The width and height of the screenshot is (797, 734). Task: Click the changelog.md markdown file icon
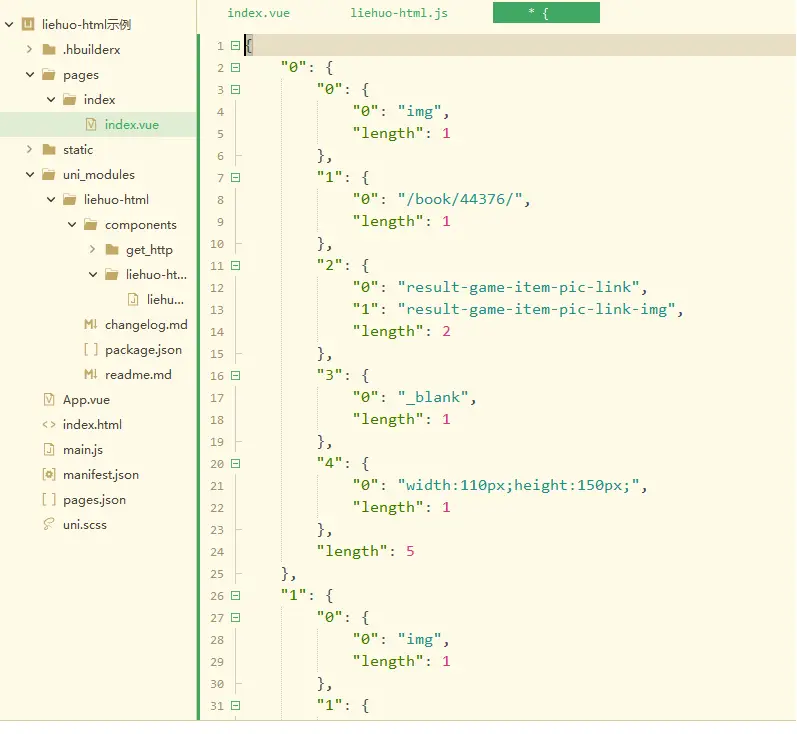pos(90,325)
